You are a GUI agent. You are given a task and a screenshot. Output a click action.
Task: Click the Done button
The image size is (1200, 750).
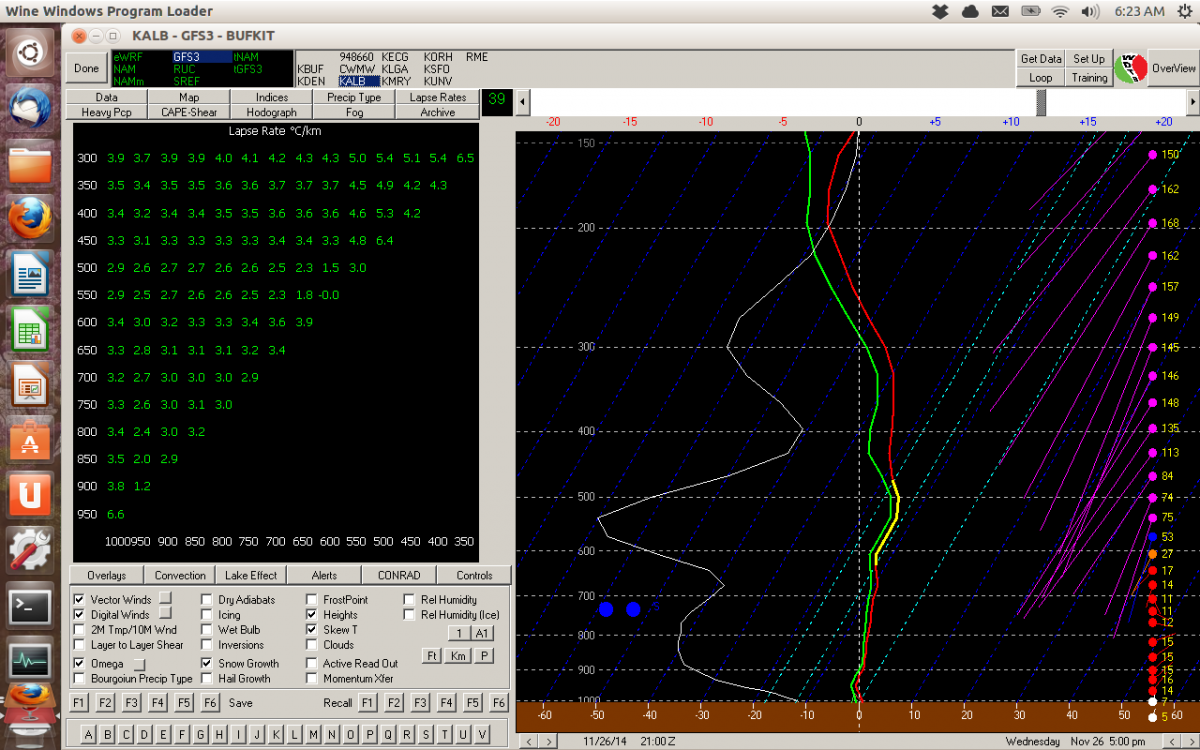click(x=87, y=68)
